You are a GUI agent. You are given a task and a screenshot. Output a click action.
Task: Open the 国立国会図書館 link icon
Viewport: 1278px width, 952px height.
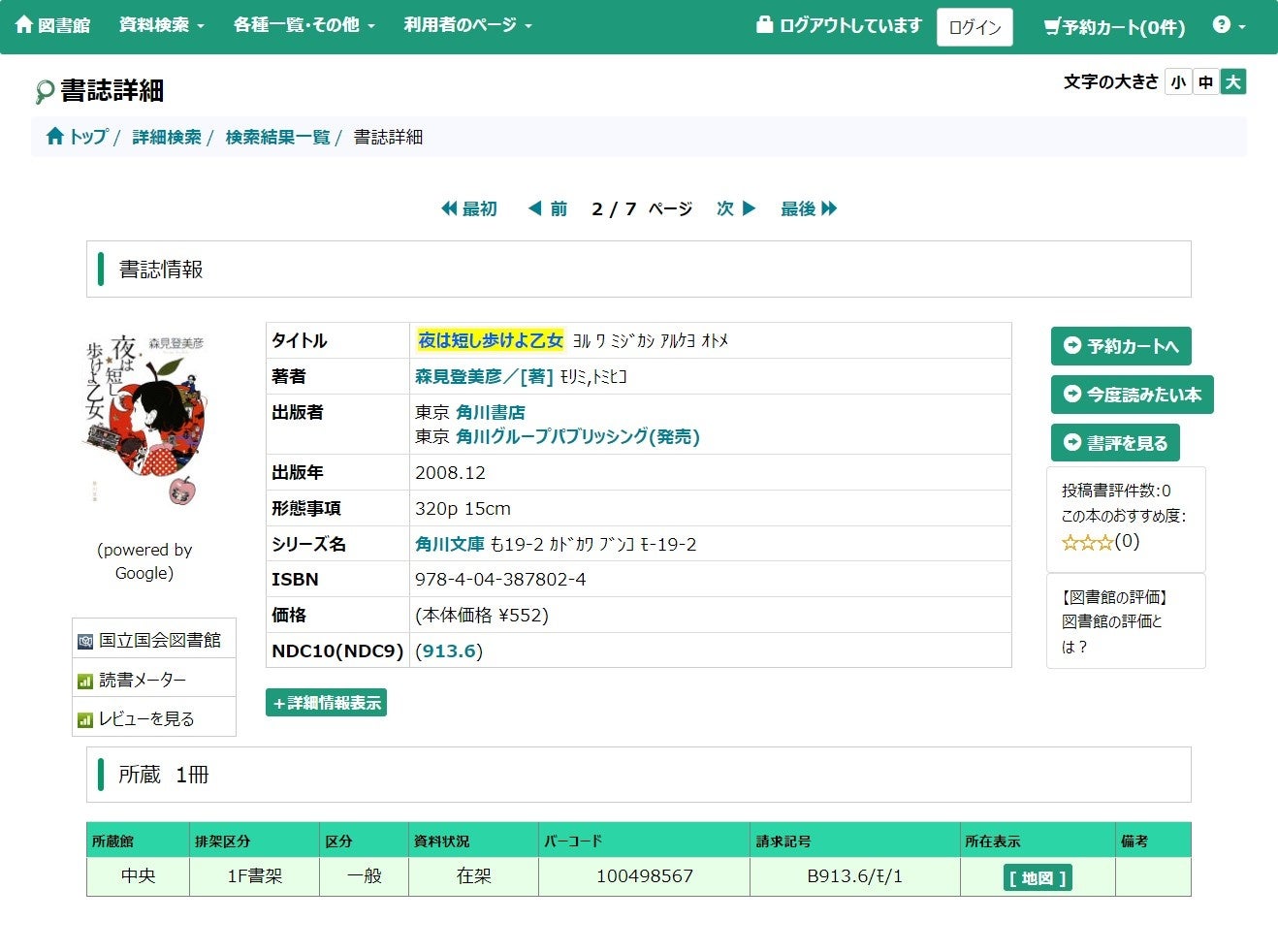pyautogui.click(x=85, y=641)
